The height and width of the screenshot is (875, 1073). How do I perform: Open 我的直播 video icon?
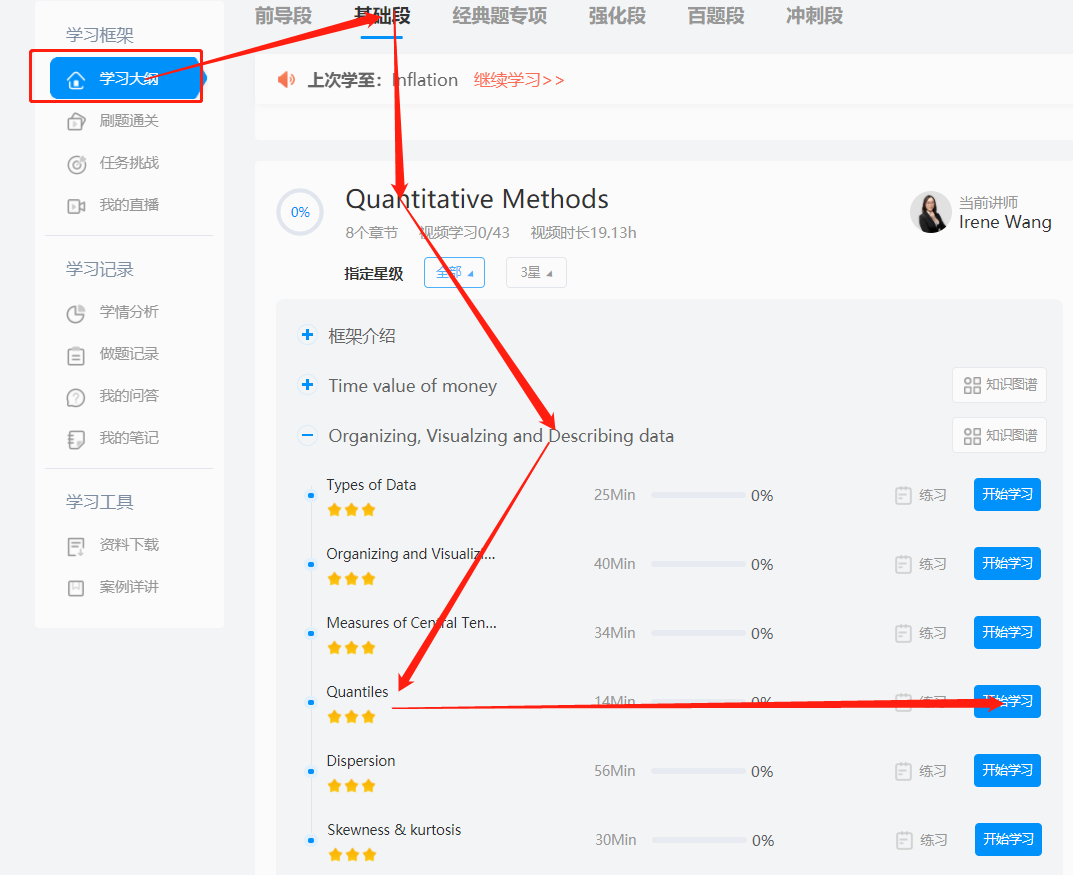click(76, 206)
